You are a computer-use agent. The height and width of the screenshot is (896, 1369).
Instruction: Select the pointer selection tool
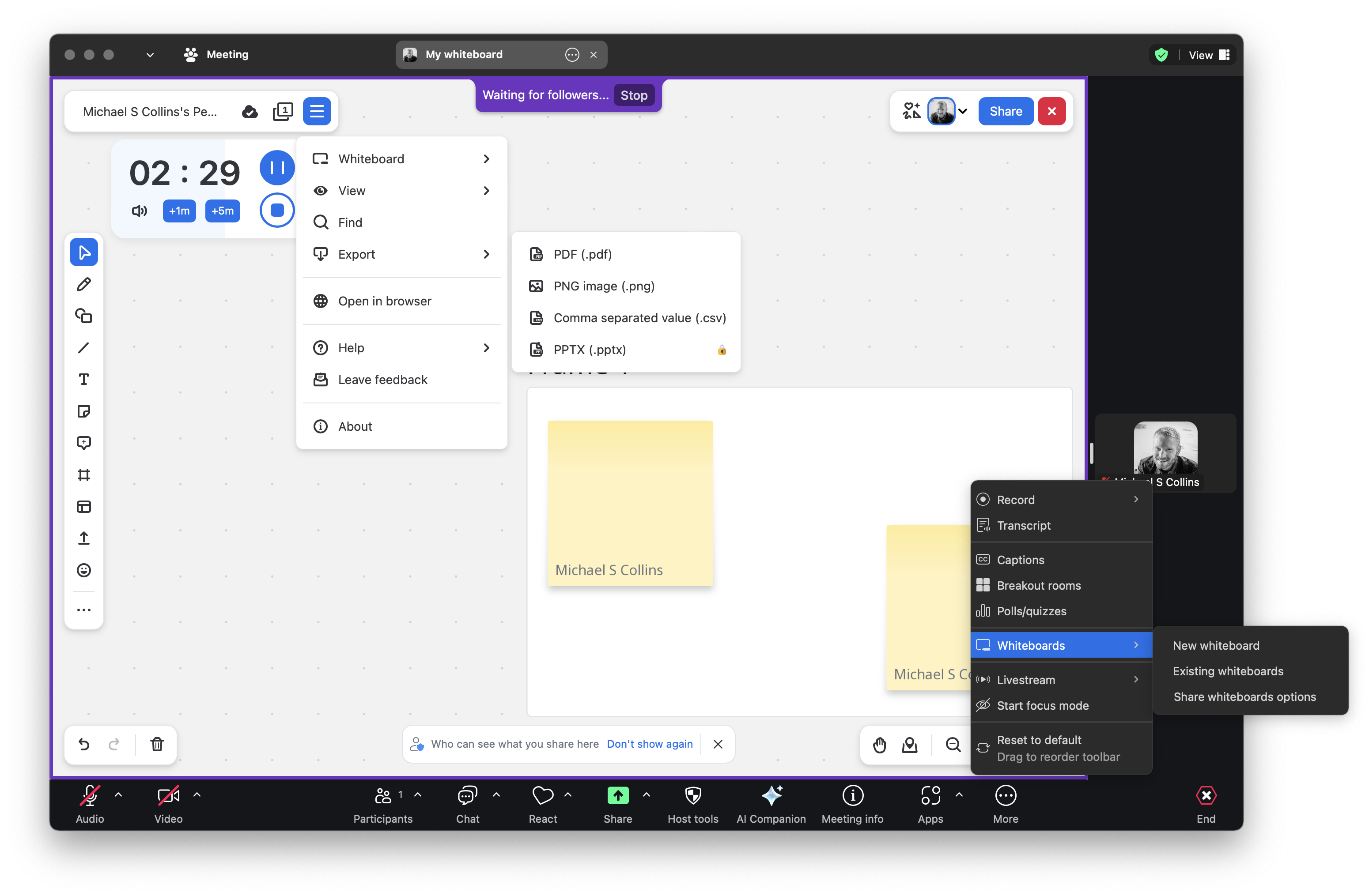pyautogui.click(x=84, y=252)
